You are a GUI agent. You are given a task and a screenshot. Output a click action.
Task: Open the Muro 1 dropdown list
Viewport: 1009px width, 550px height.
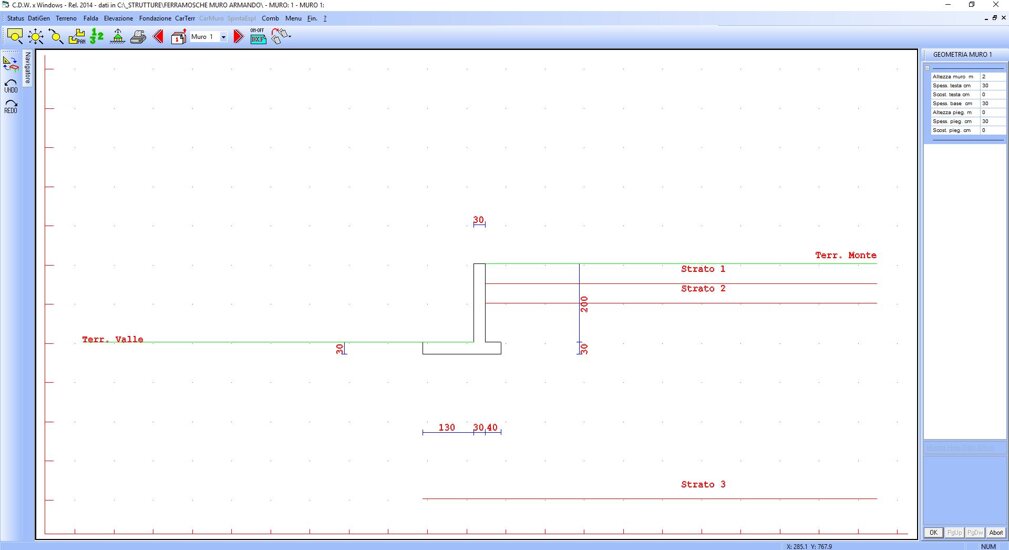pos(223,36)
